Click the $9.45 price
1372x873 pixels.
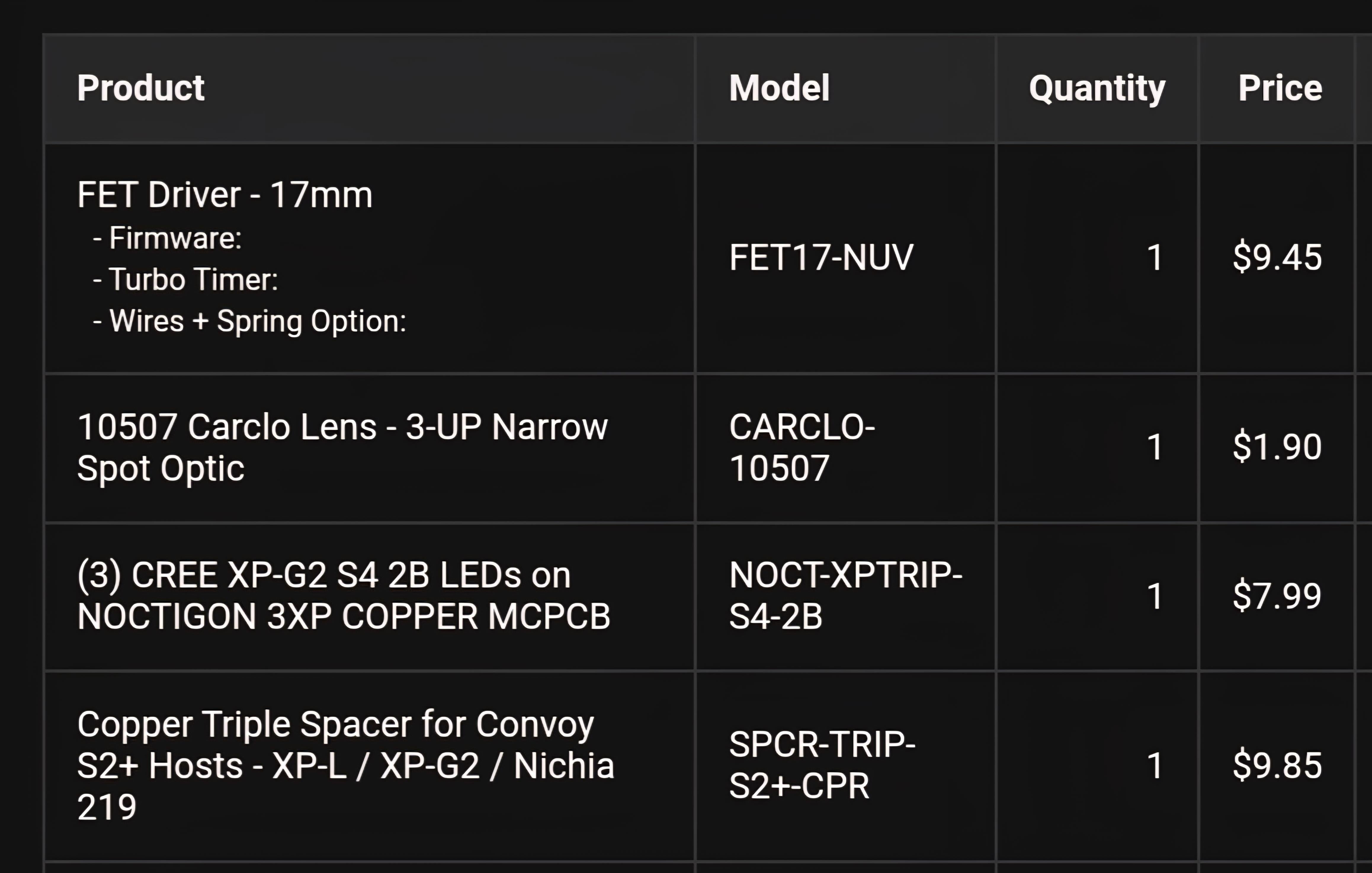coord(1277,257)
